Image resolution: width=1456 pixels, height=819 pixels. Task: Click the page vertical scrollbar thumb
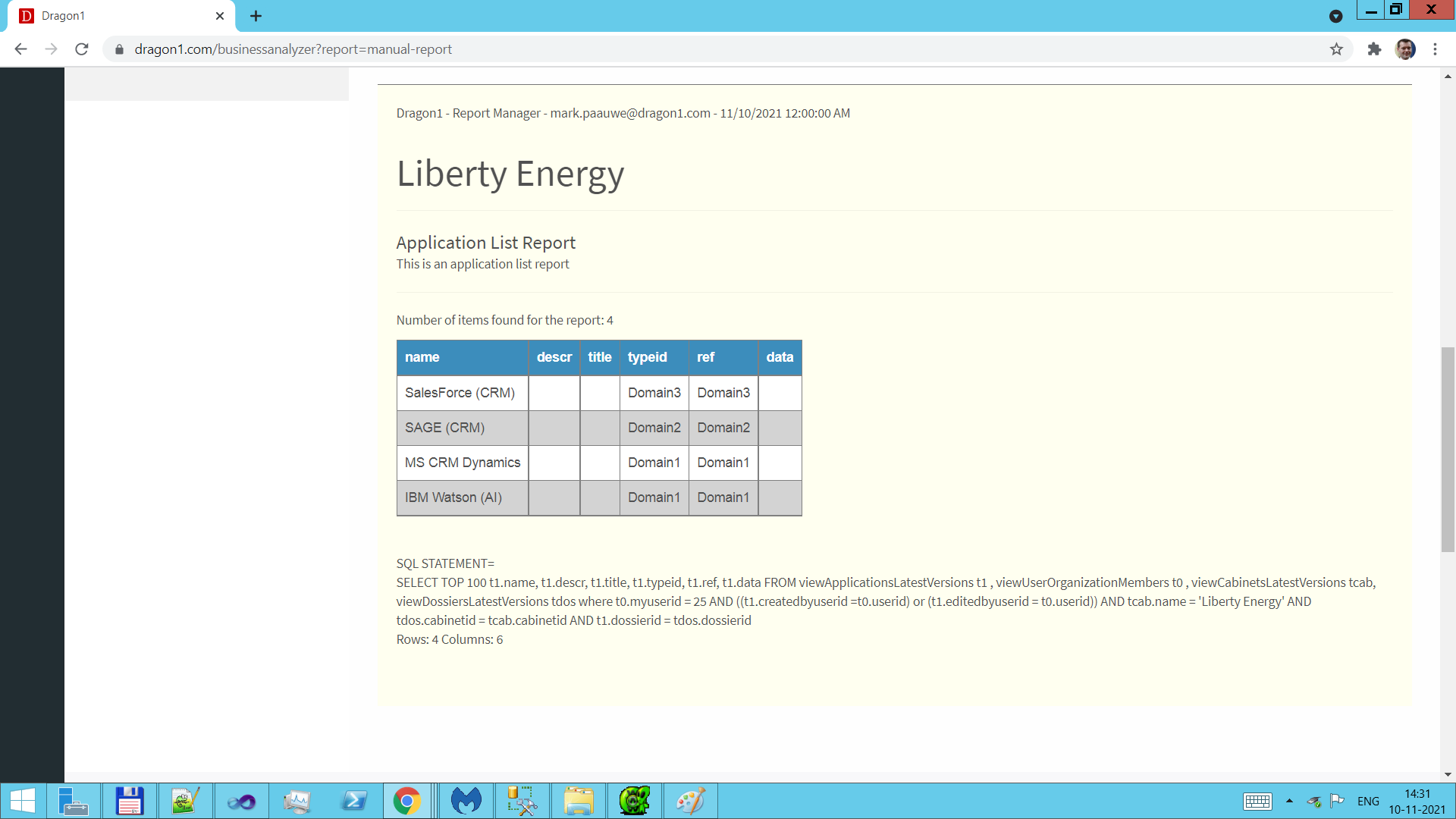pos(1448,449)
